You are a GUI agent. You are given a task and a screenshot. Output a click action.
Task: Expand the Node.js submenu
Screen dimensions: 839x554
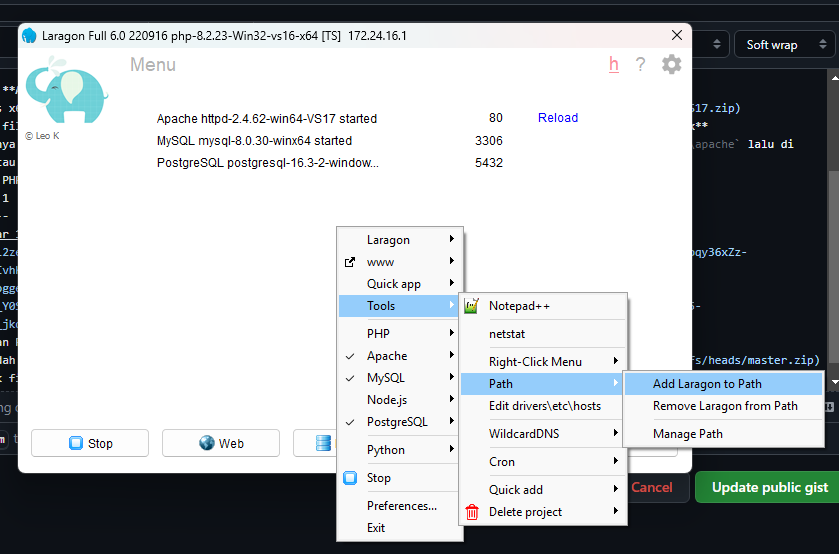399,400
